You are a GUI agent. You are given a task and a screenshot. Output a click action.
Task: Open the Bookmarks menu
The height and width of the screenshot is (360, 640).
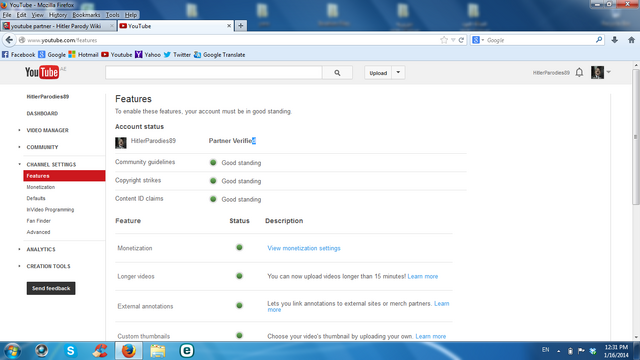[86, 15]
